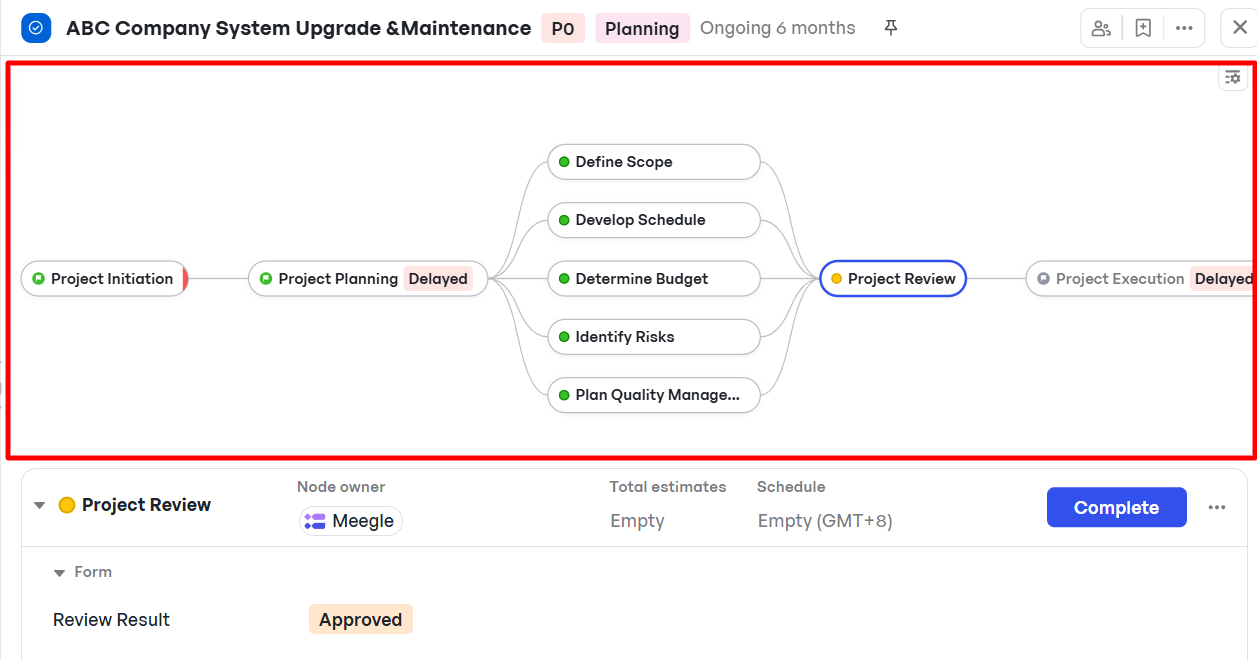Collapse the Project Review section triangle

(40, 505)
